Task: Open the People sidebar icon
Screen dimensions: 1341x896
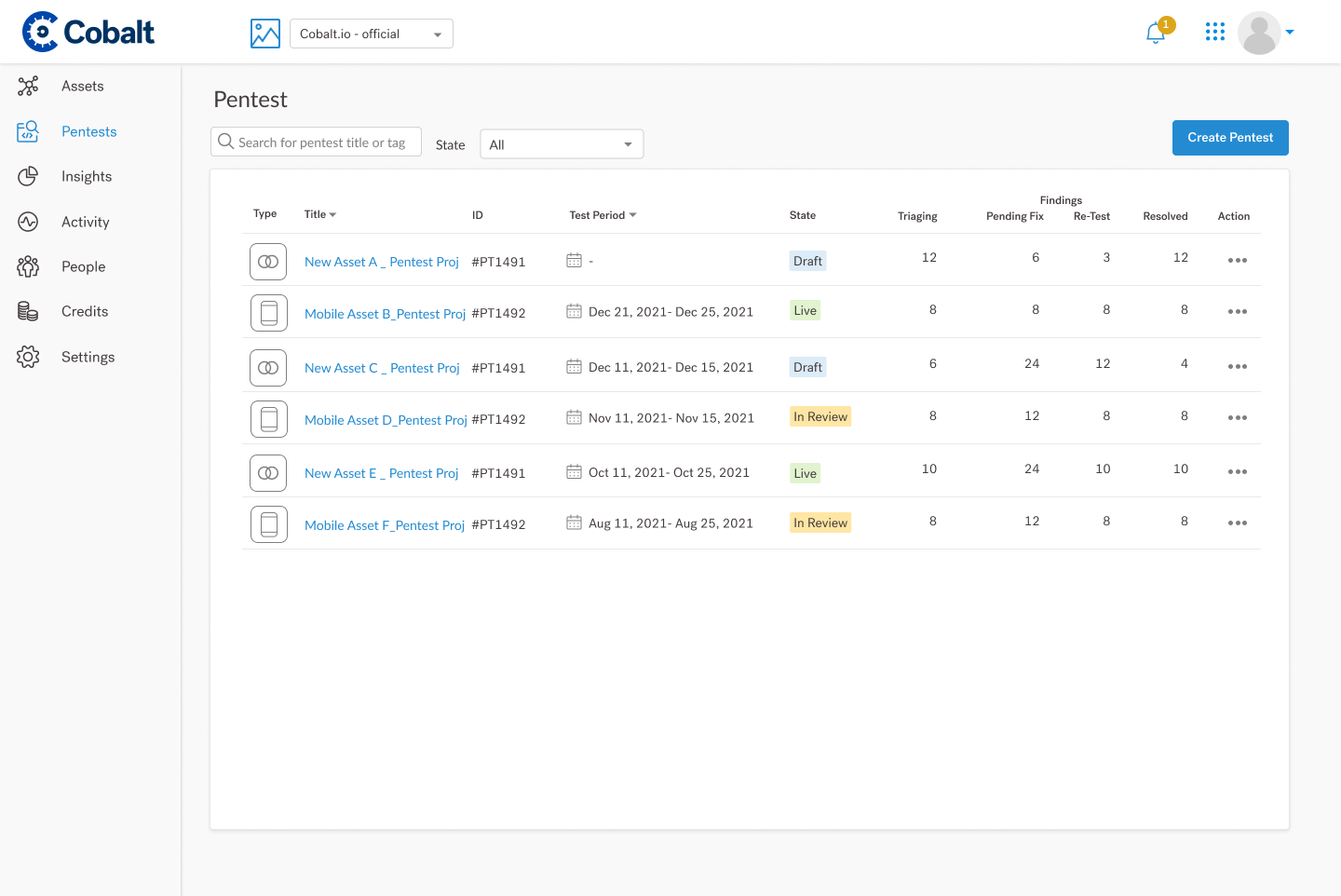Action: (x=28, y=266)
